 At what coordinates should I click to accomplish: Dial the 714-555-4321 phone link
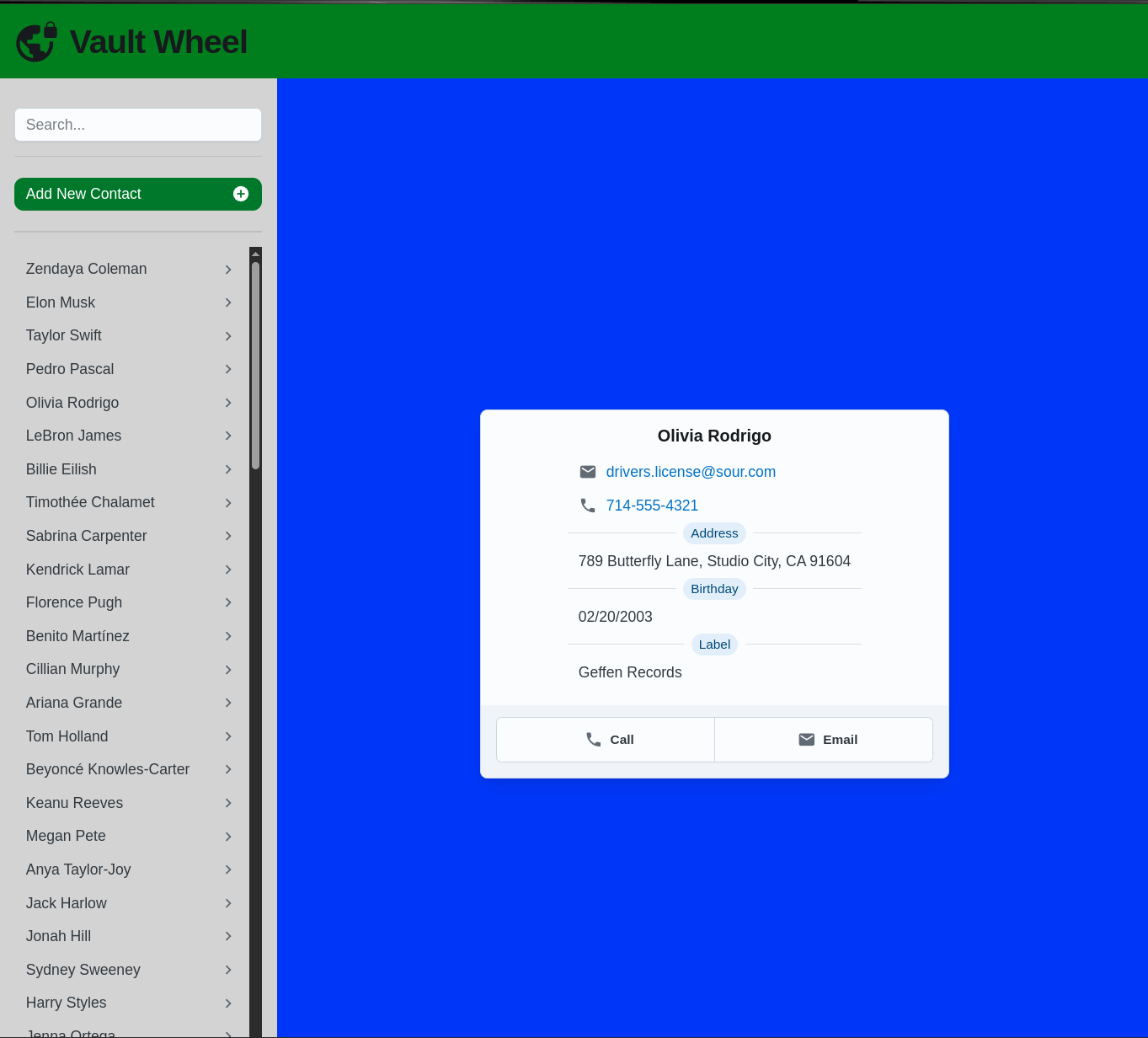point(652,506)
